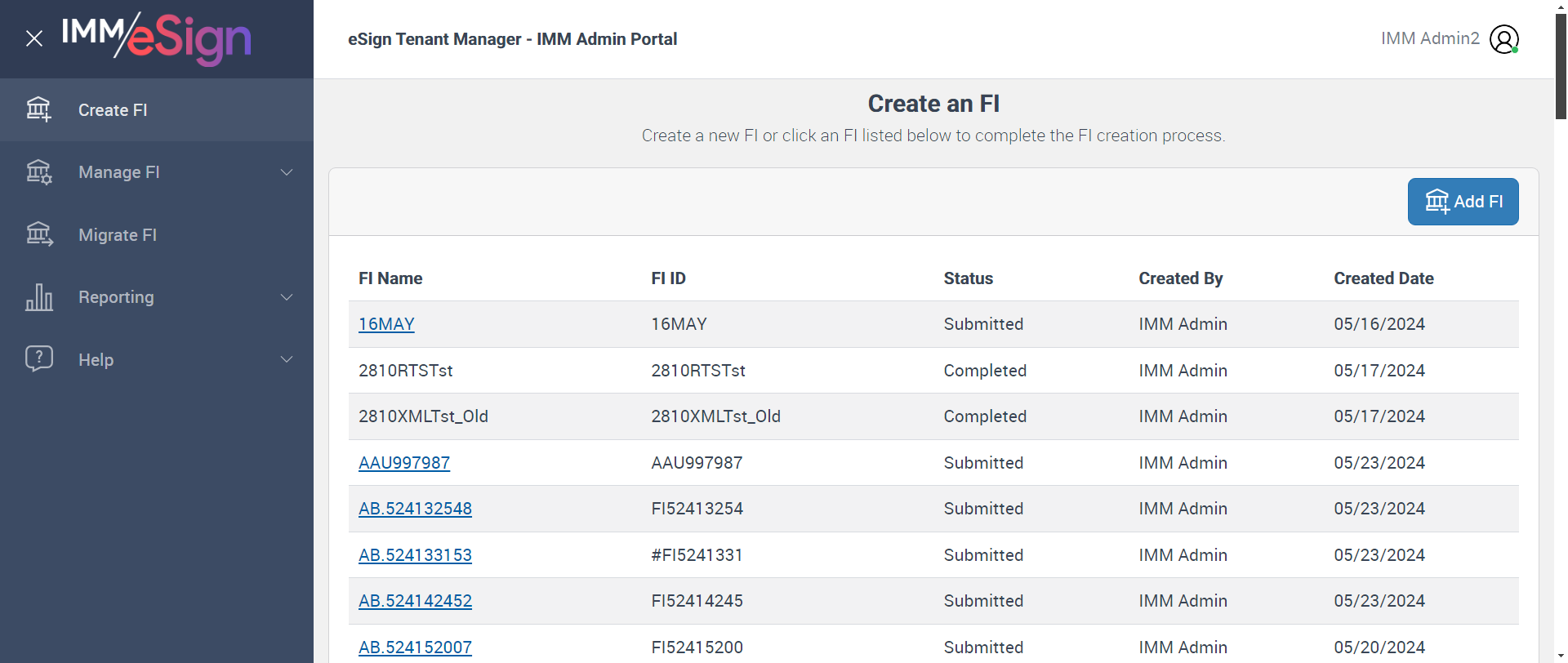Close the sidebar with X icon
This screenshot has height=663, width=1568.
pos(34,38)
